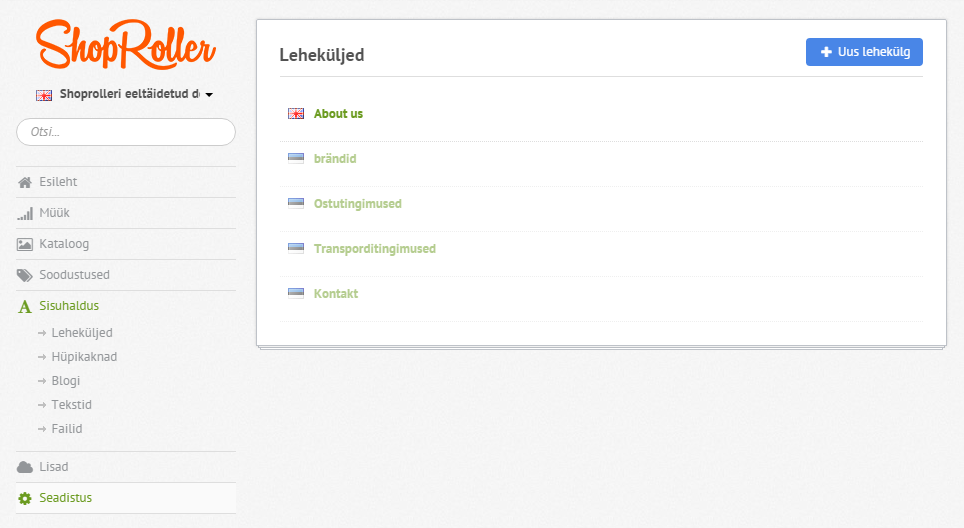Image resolution: width=964 pixels, height=528 pixels.
Task: Open the Transporditingimused page link
Action: click(x=374, y=248)
